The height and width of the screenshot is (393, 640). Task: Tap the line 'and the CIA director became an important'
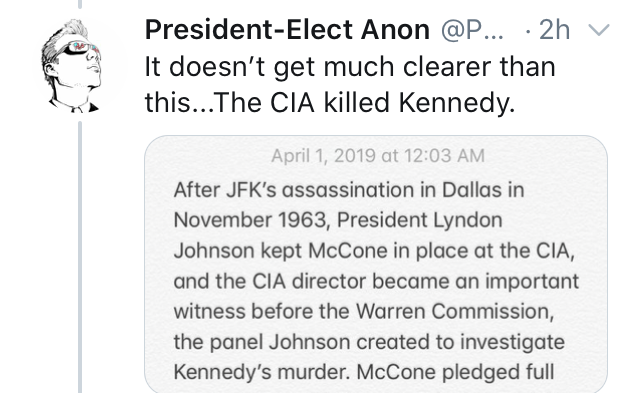(x=376, y=282)
